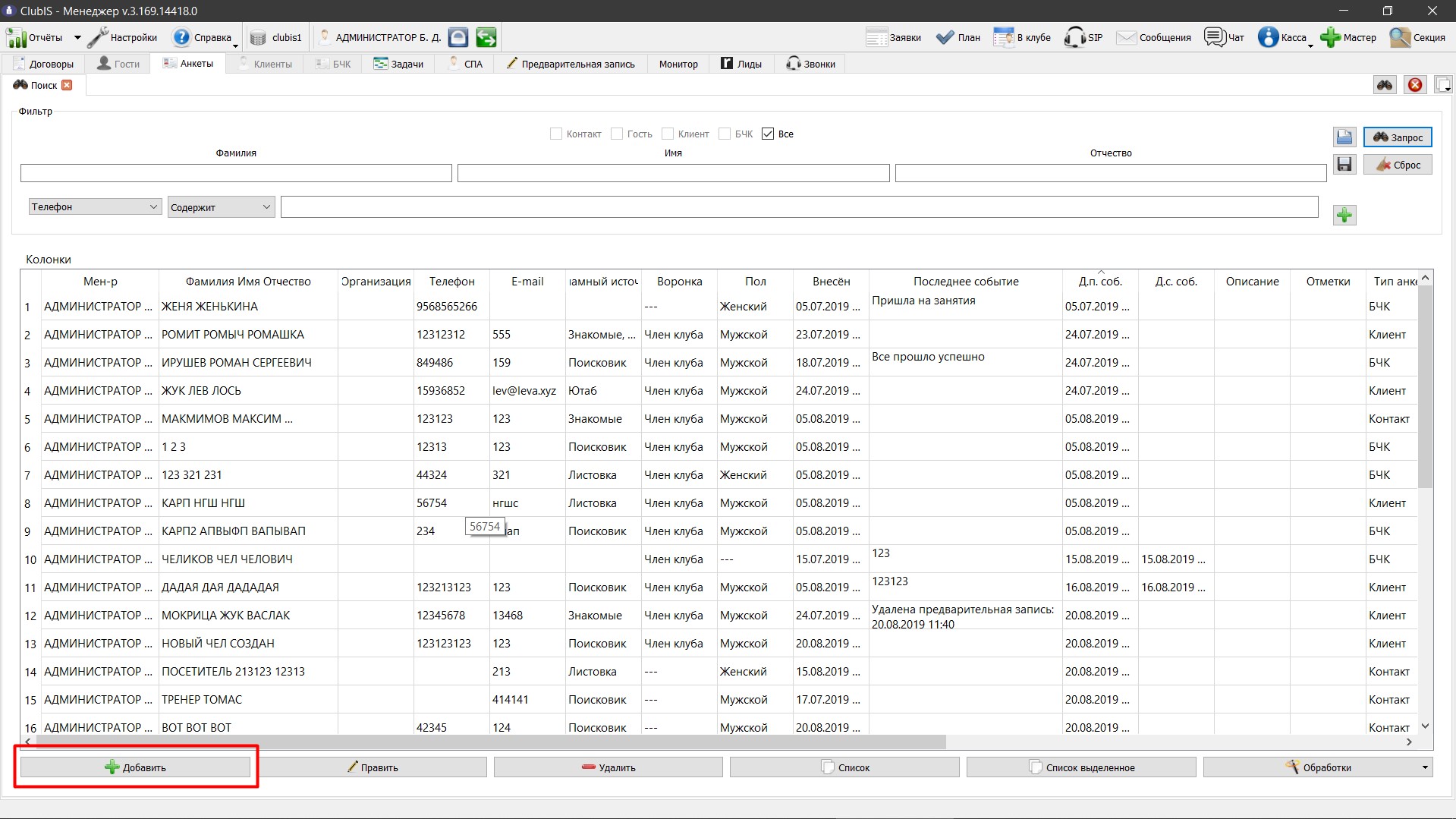Click the green refresh icon beside administrator name

(x=486, y=37)
